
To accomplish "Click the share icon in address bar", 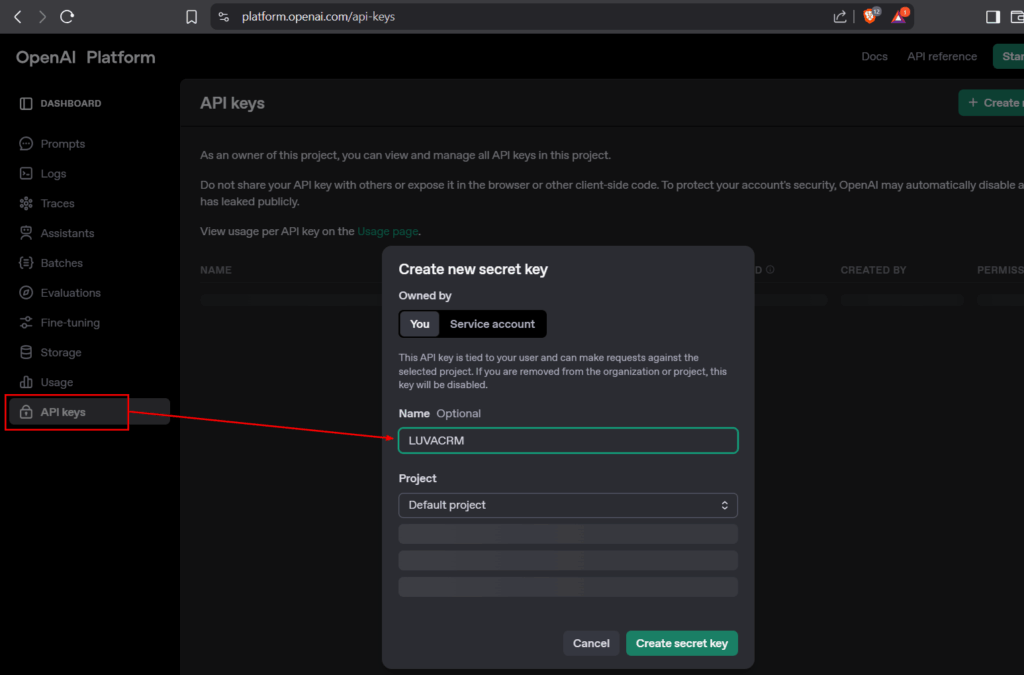I will point(840,17).
